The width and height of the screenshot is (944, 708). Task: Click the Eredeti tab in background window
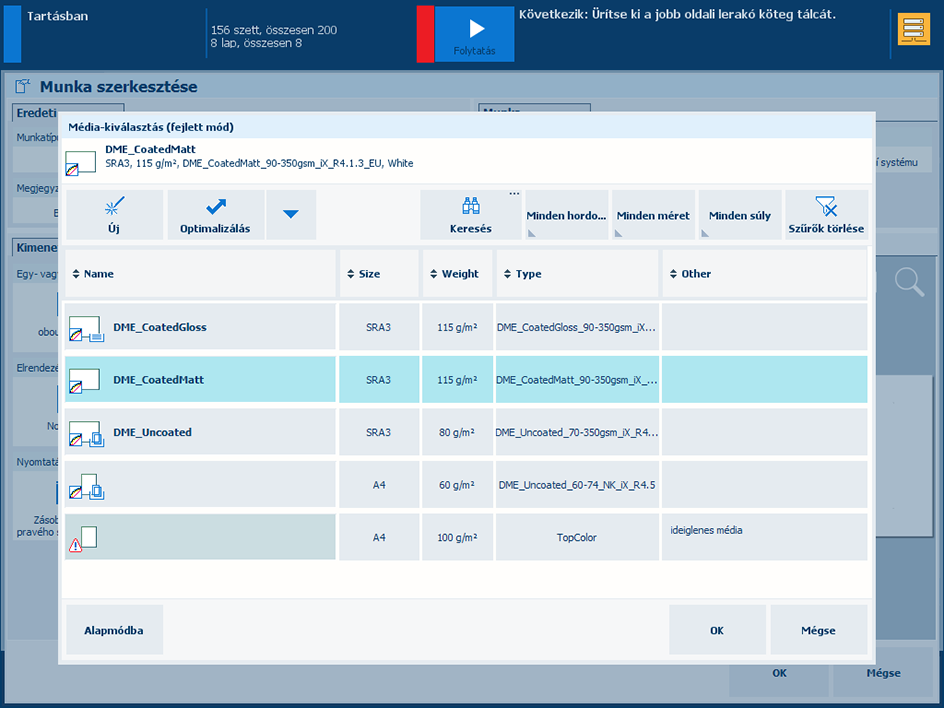click(36, 113)
